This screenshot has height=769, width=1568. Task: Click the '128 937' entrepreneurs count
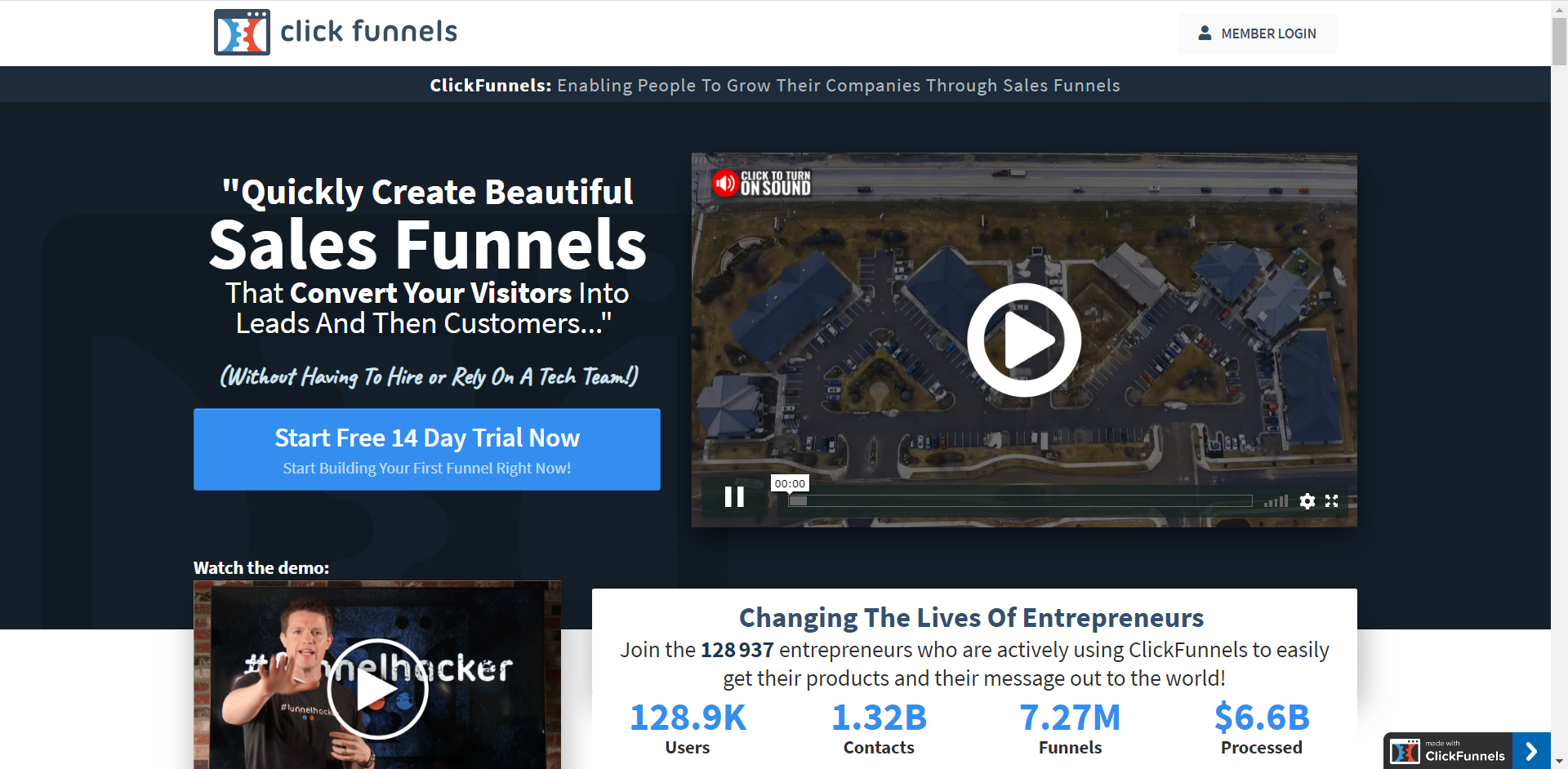[737, 650]
